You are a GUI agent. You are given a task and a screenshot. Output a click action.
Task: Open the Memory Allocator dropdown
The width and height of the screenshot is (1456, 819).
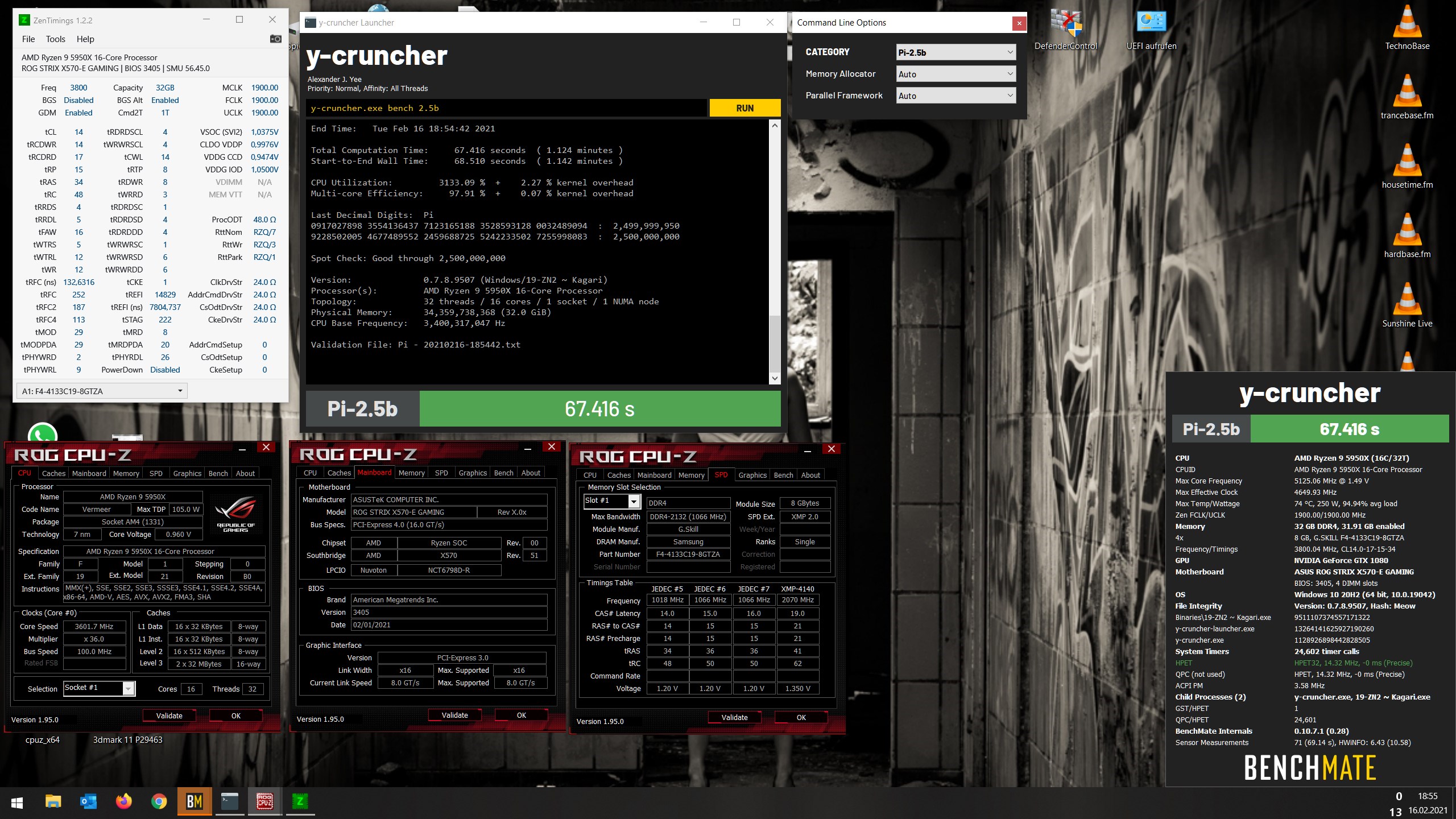tap(956, 74)
